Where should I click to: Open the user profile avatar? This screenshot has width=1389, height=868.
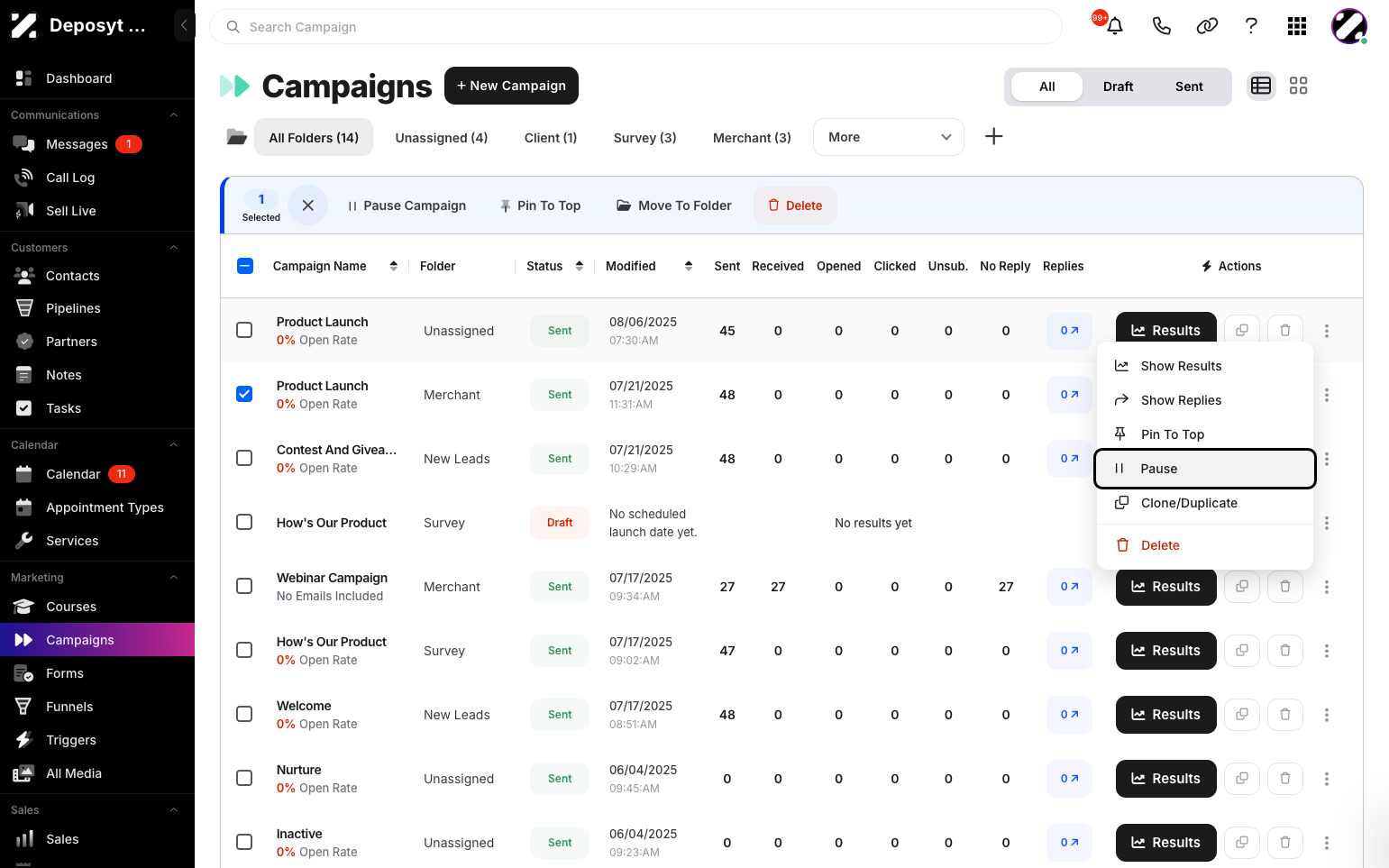click(x=1349, y=26)
